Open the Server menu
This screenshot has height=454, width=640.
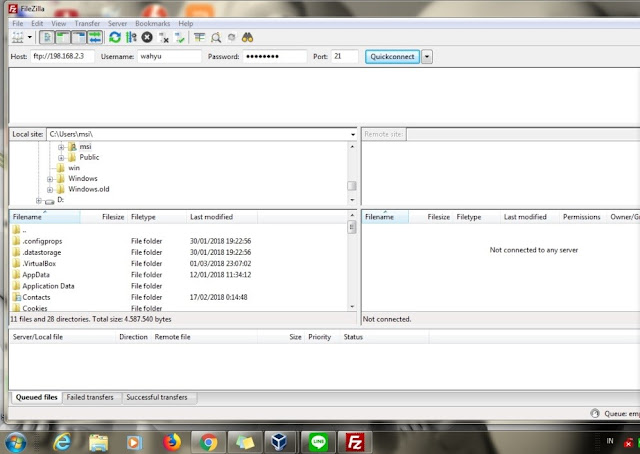point(117,24)
